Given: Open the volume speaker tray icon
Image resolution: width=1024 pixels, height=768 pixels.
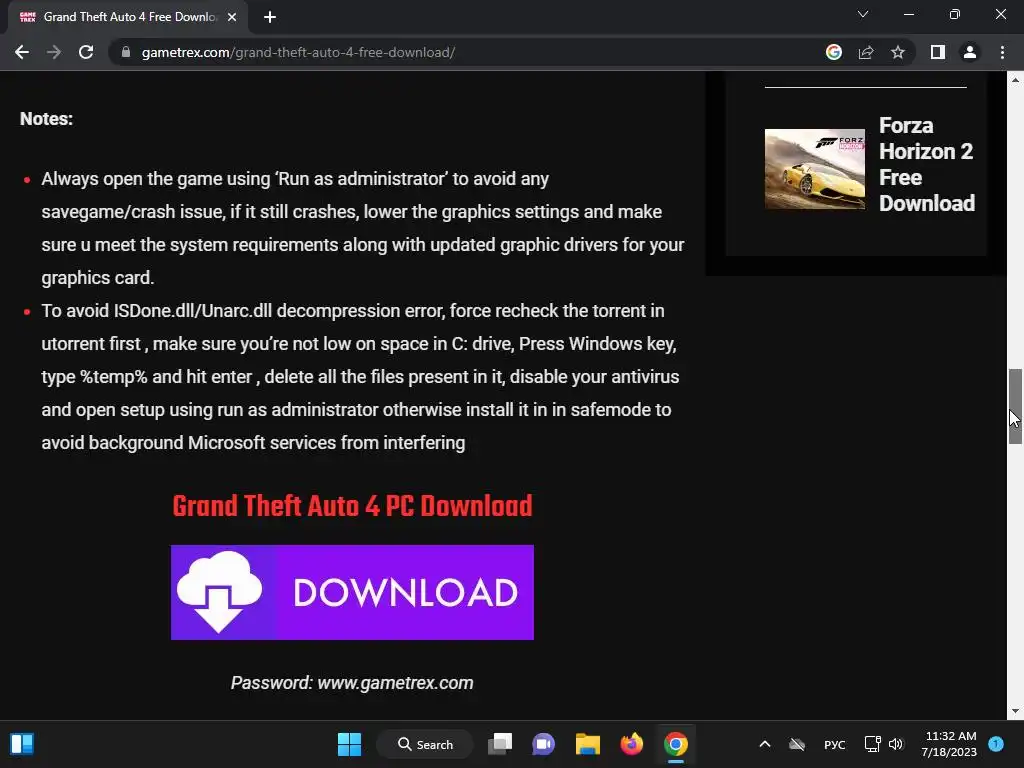Looking at the screenshot, I should tap(896, 744).
